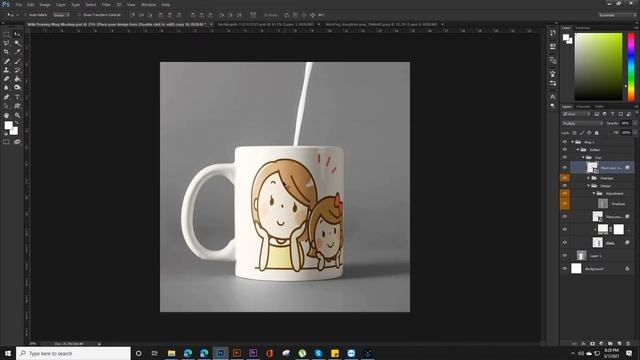This screenshot has width=640, height=360.
Task: Switch to the Swatches tab
Action: 582,28
